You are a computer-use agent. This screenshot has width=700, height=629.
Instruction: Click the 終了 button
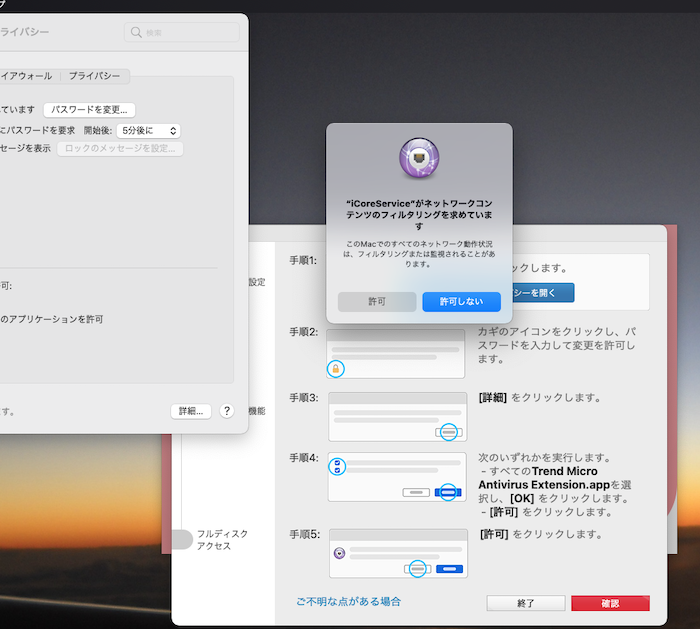[x=525, y=603]
